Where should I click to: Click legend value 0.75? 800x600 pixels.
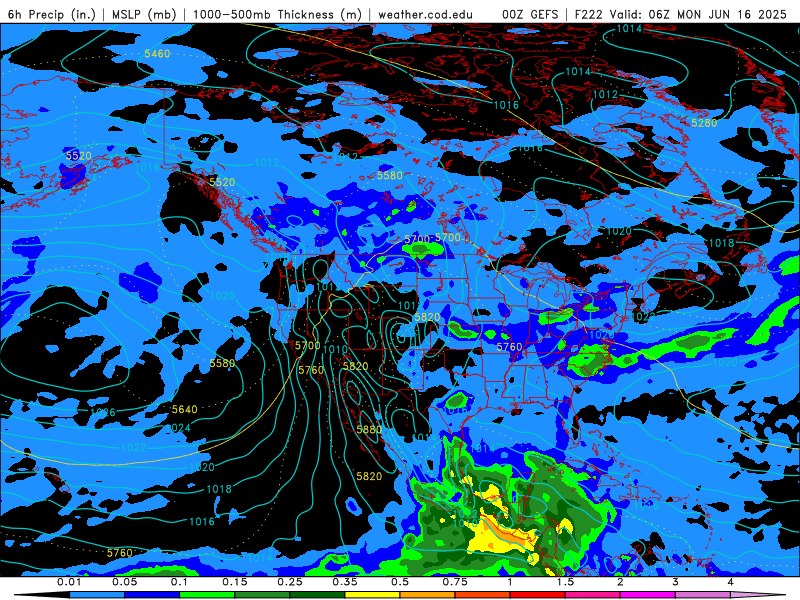coord(455,582)
